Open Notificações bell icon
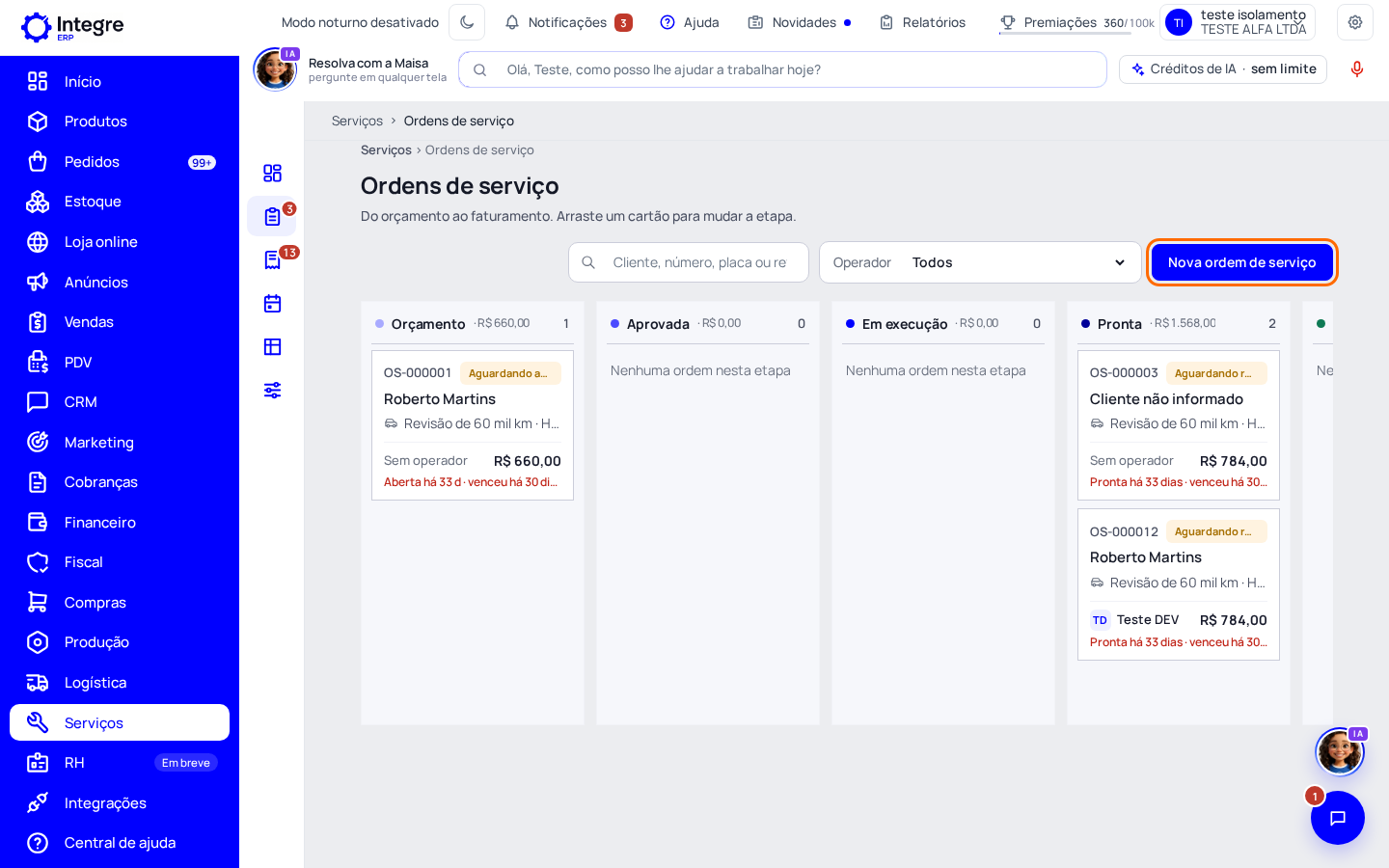The width and height of the screenshot is (1389, 868). pos(512,22)
